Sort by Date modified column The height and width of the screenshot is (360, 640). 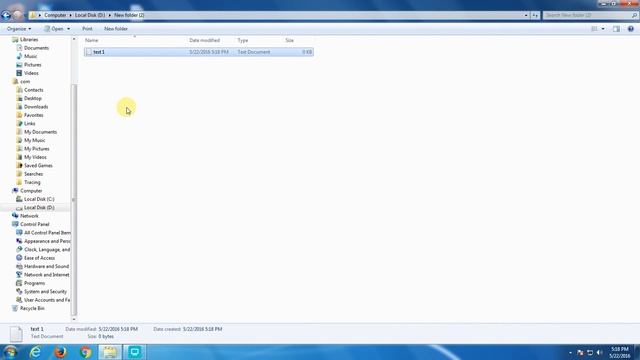tap(204, 40)
